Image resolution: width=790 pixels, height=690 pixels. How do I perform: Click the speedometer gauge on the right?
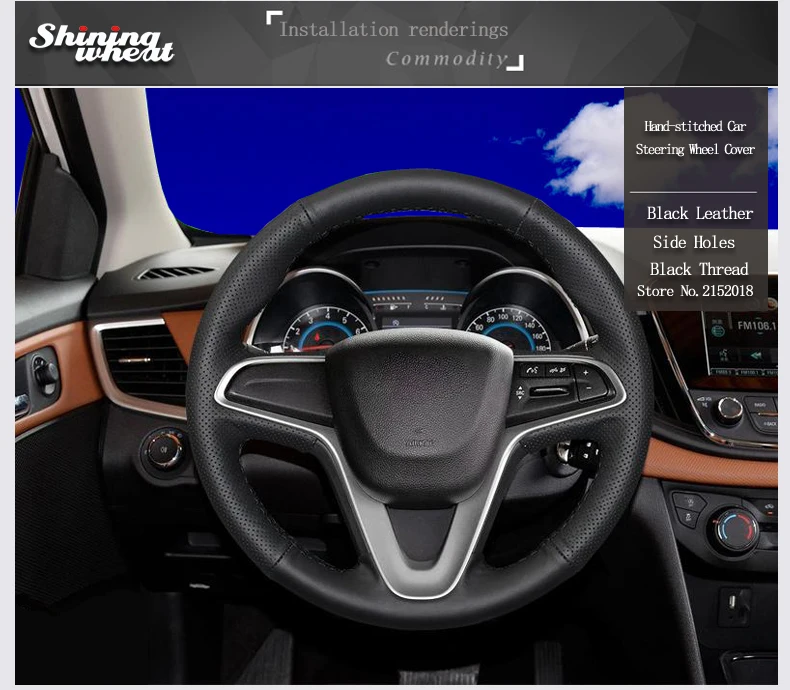point(510,330)
